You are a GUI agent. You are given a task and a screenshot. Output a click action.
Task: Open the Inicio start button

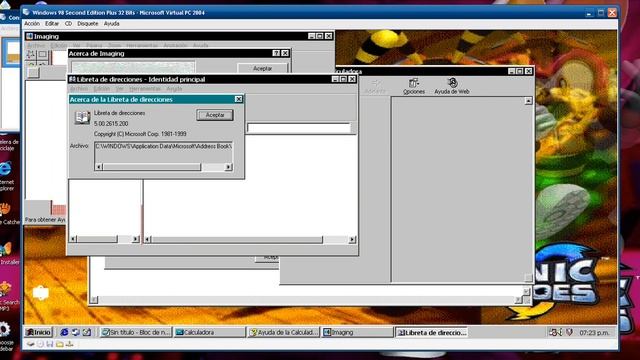pyautogui.click(x=39, y=332)
